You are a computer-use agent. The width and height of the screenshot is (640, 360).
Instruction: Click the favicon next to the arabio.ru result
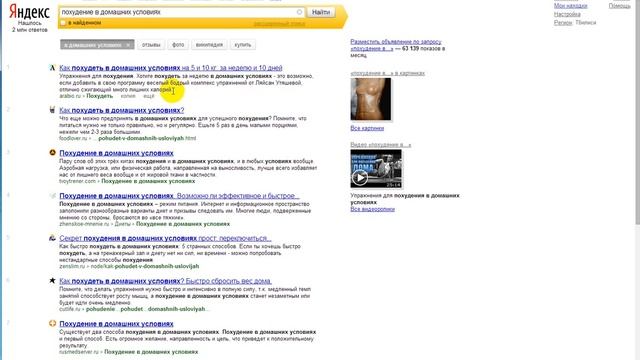click(x=52, y=68)
